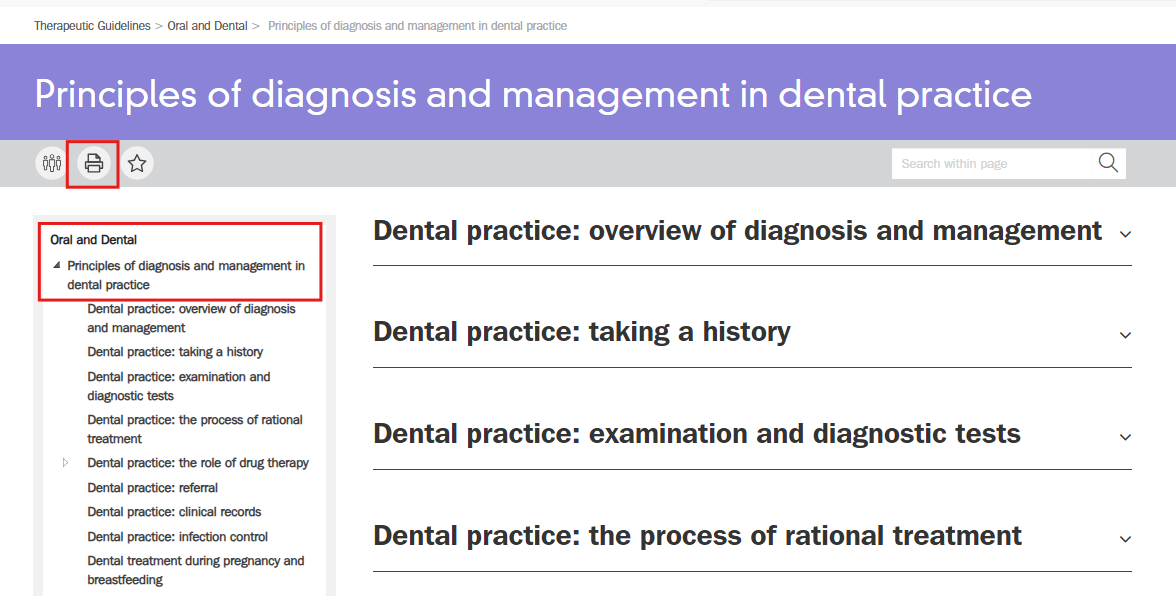Viewport: 1176px width, 596px height.
Task: Click the main page title heading
Action: coord(532,95)
